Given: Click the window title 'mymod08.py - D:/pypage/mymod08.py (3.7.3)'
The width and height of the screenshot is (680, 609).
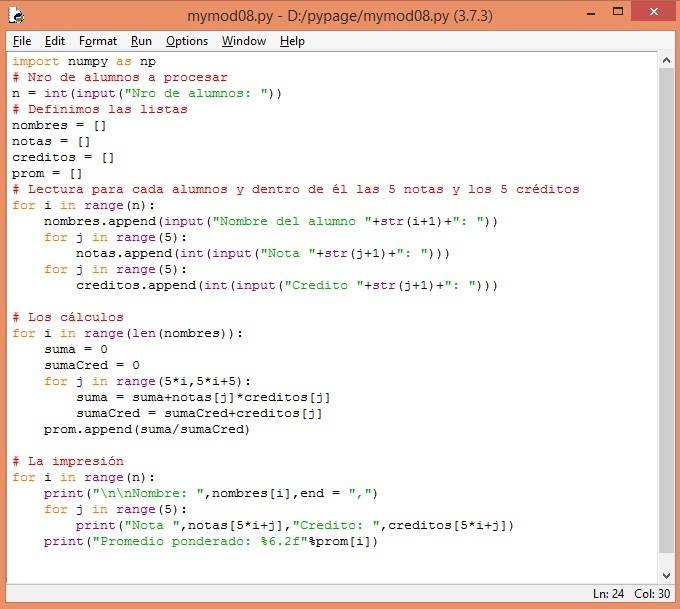Looking at the screenshot, I should (x=340, y=16).
